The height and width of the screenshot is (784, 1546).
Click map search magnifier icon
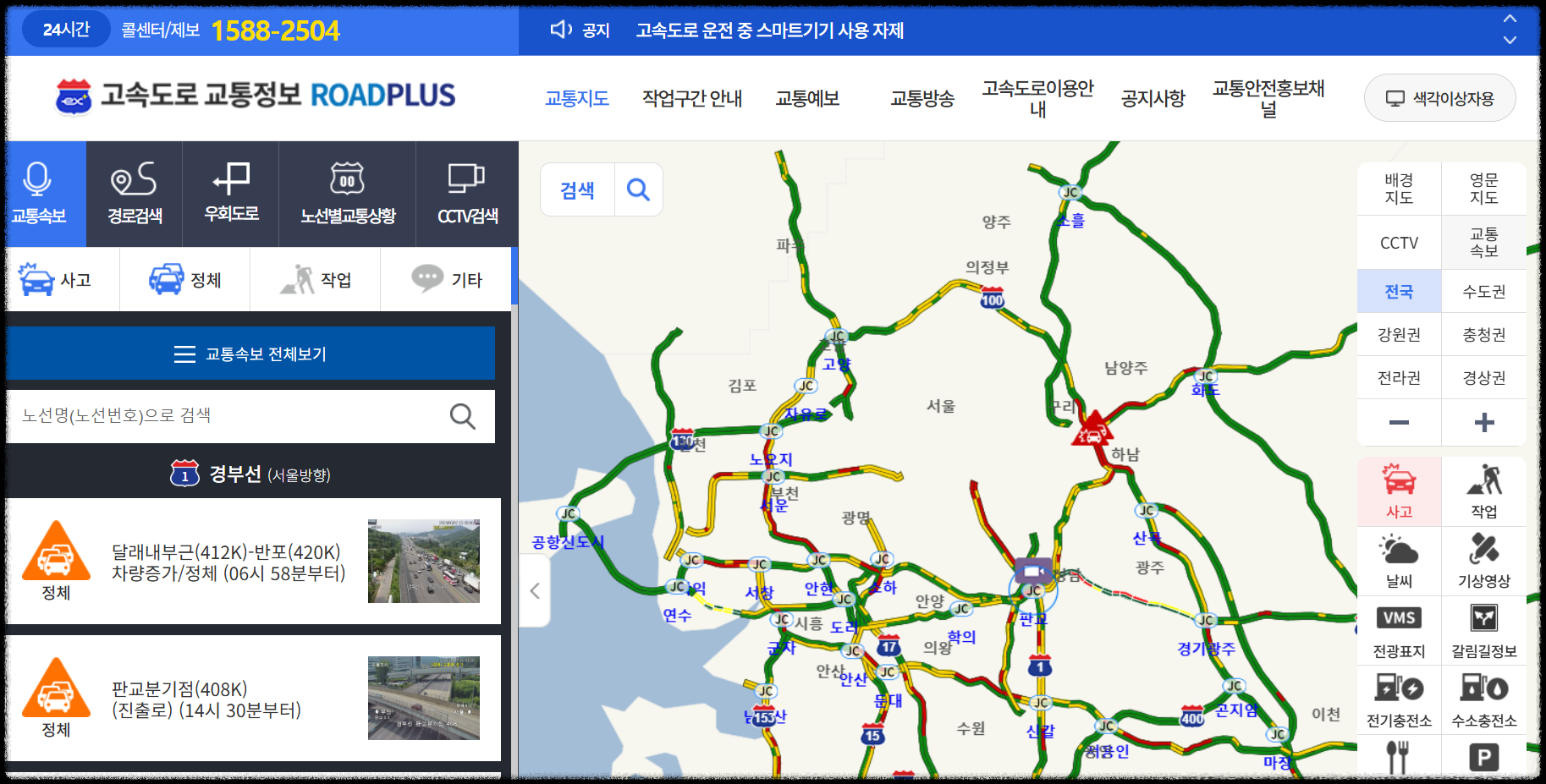click(x=639, y=189)
